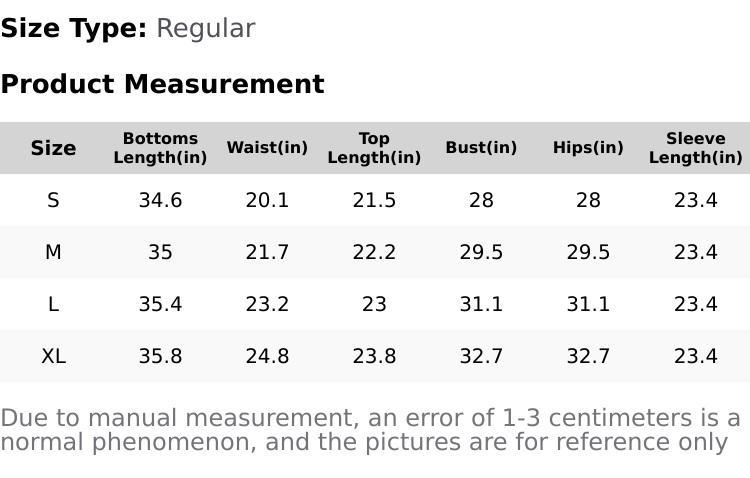The image size is (750, 478).
Task: Select the top length value 23 for L
Action: (x=374, y=304)
